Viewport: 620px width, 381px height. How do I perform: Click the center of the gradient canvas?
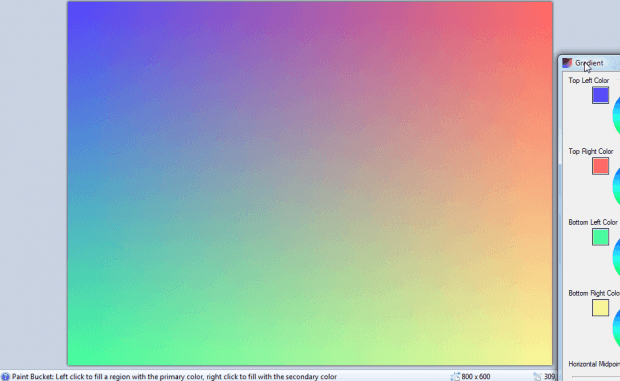[x=310, y=183]
